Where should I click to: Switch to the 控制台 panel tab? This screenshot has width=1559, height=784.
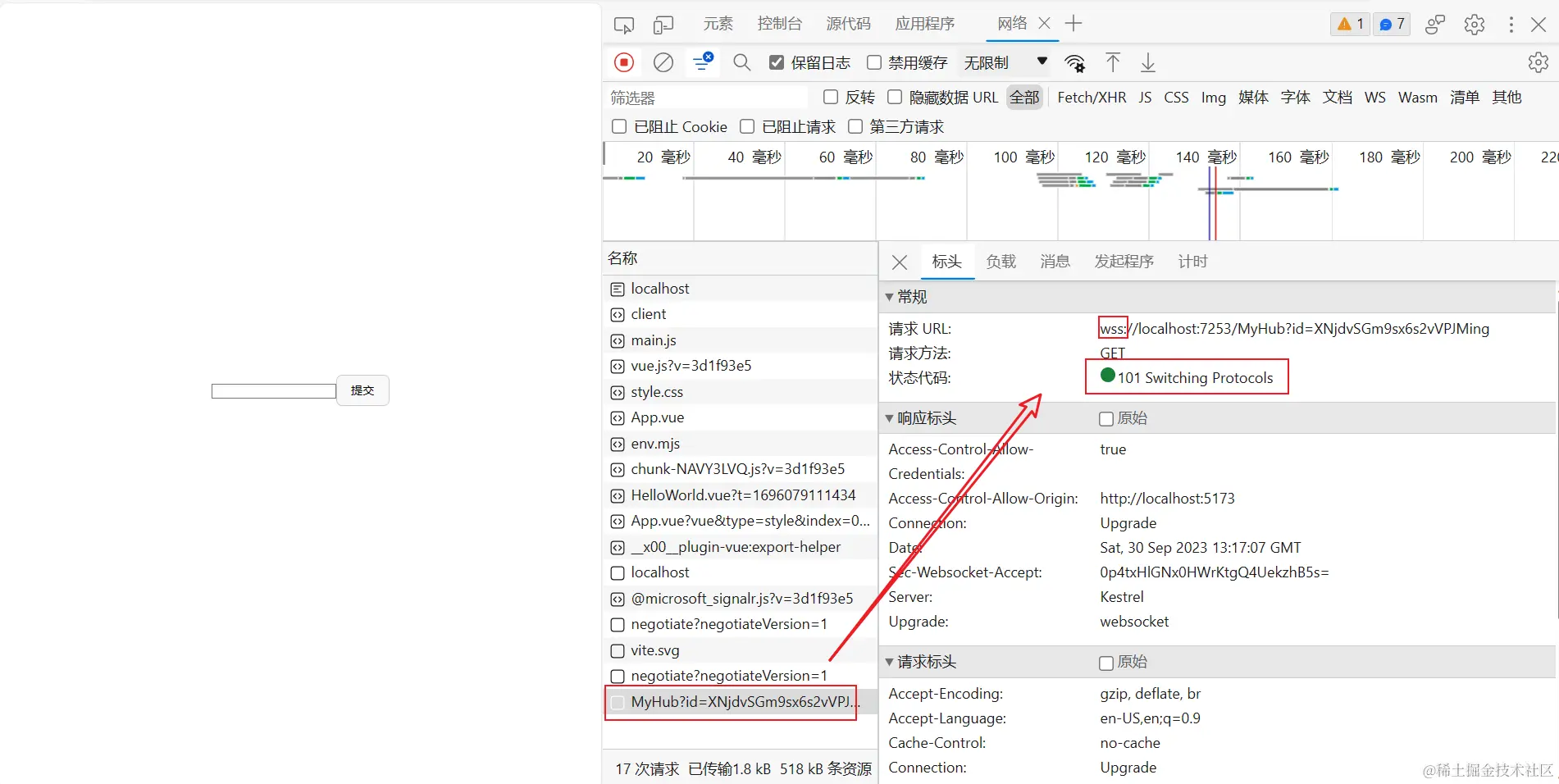[x=779, y=24]
